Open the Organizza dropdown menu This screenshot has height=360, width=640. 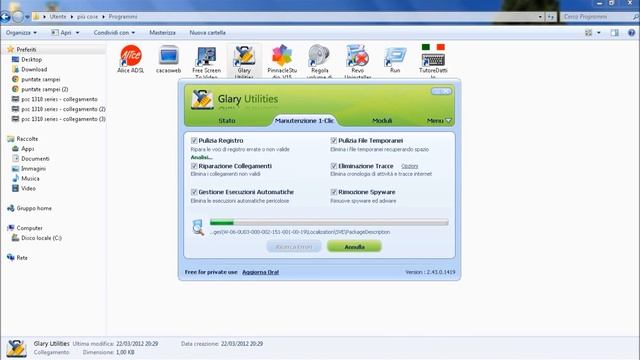[21, 33]
